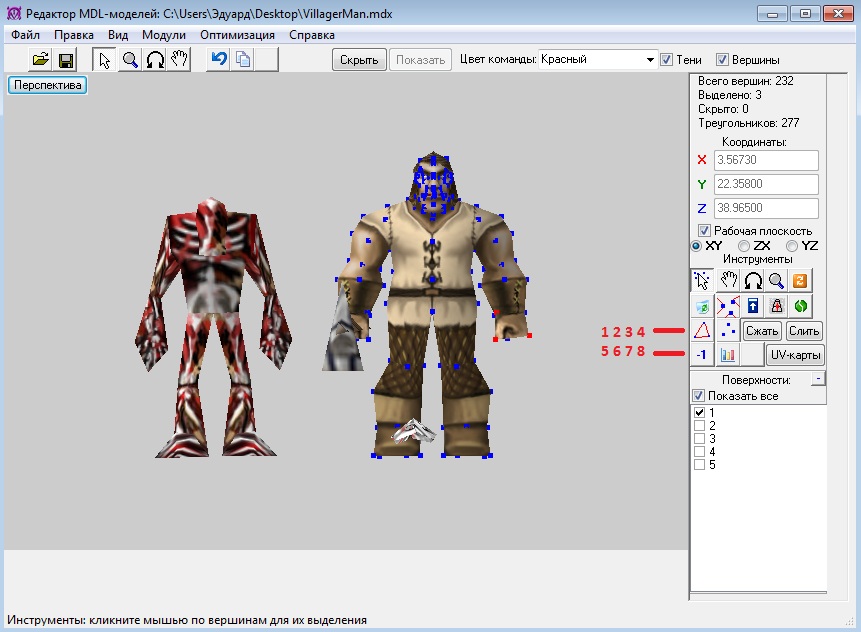
Task: Open the Цвет команды color dropdown
Action: point(650,60)
